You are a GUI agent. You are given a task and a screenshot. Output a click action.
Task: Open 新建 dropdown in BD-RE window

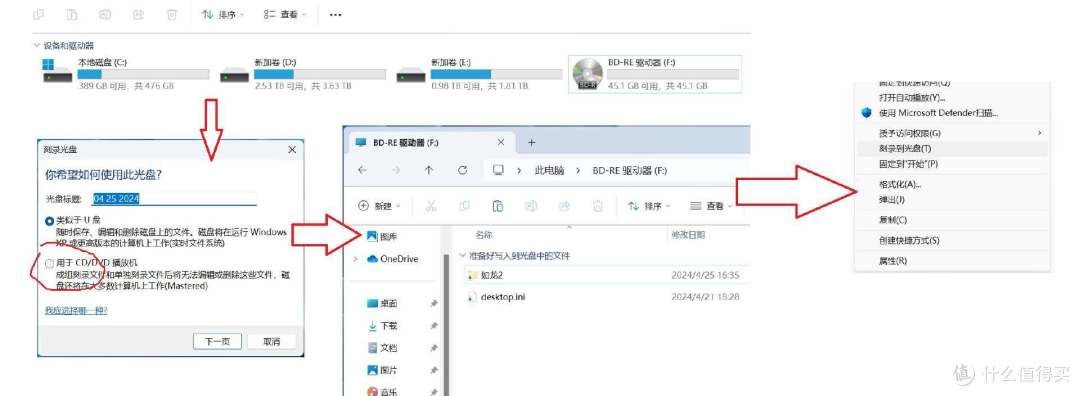(x=380, y=205)
